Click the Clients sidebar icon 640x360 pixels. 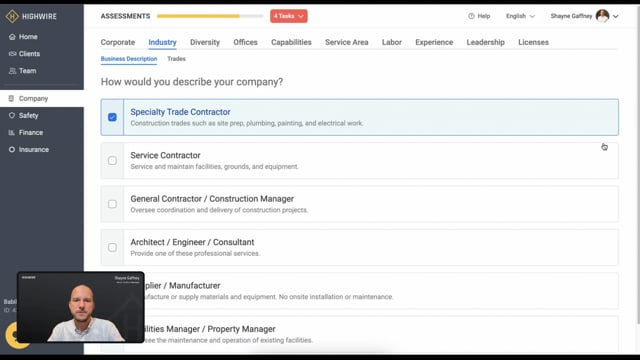[x=12, y=54]
